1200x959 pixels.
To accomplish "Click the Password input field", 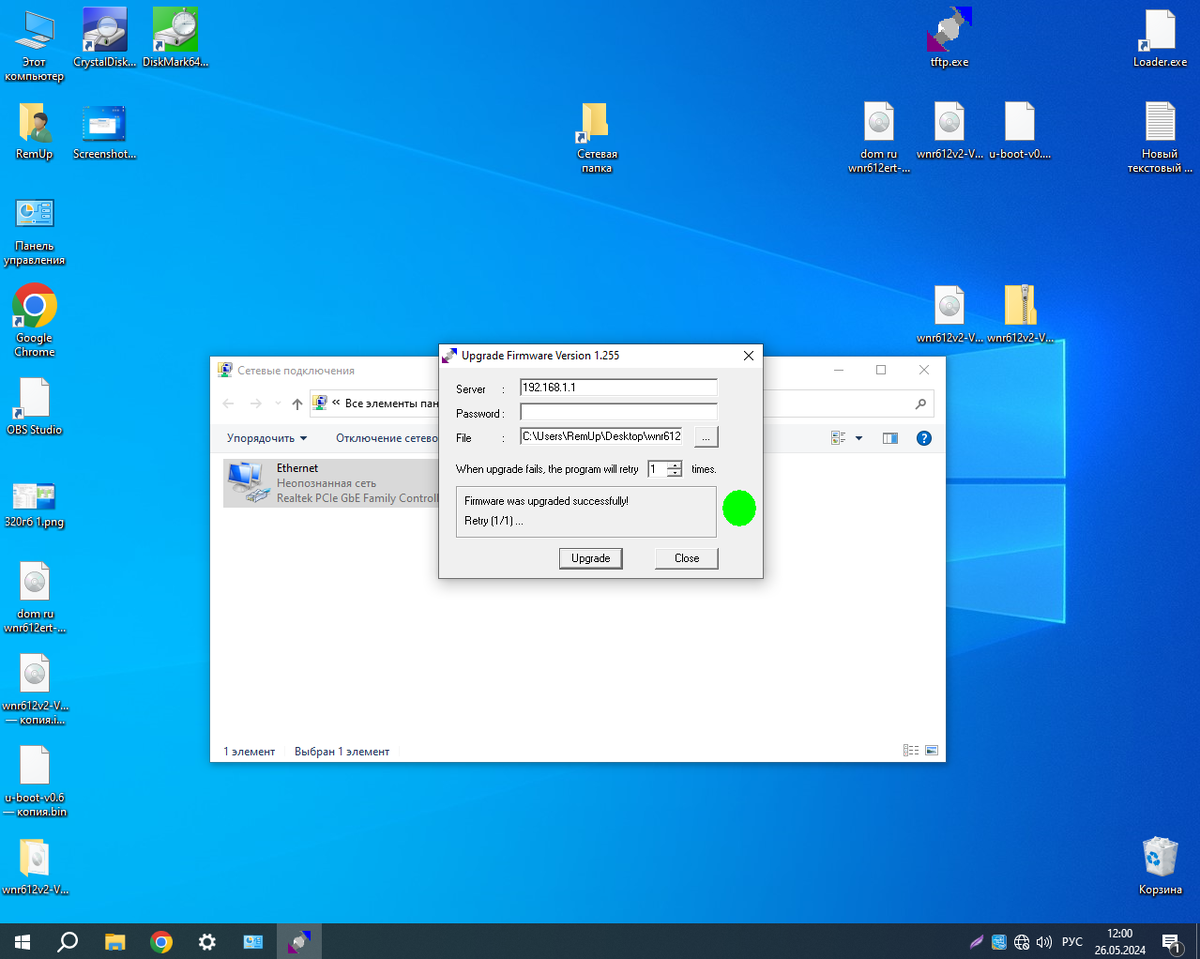I will [618, 412].
